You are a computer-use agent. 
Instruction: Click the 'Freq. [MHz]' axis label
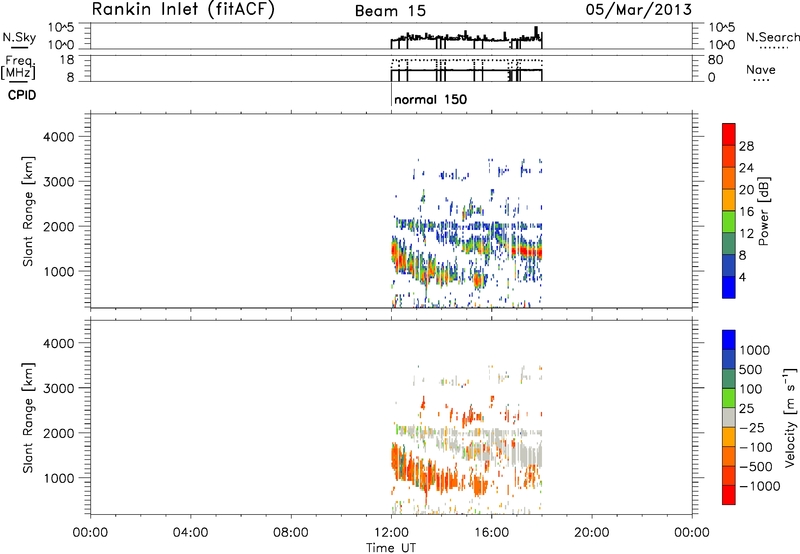click(18, 68)
